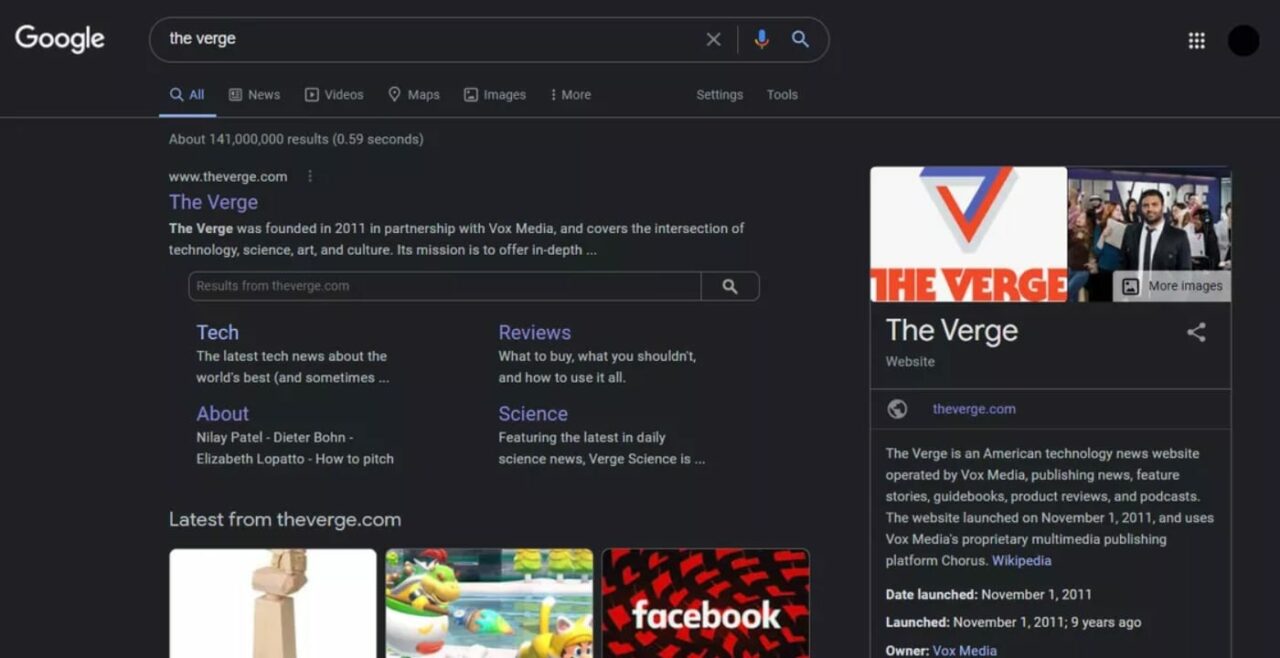Open the account profile avatar
The image size is (1280, 658).
click(1243, 40)
